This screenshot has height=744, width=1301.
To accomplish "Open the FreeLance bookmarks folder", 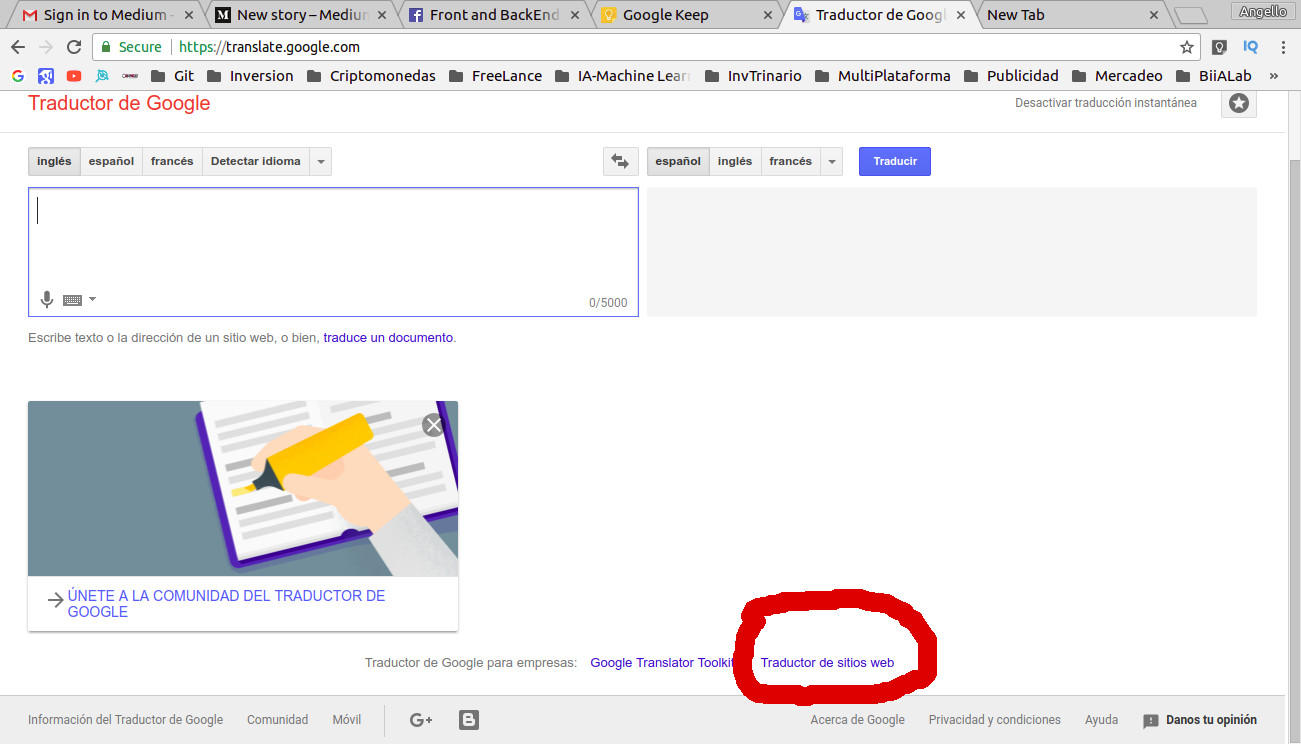I will 495,76.
